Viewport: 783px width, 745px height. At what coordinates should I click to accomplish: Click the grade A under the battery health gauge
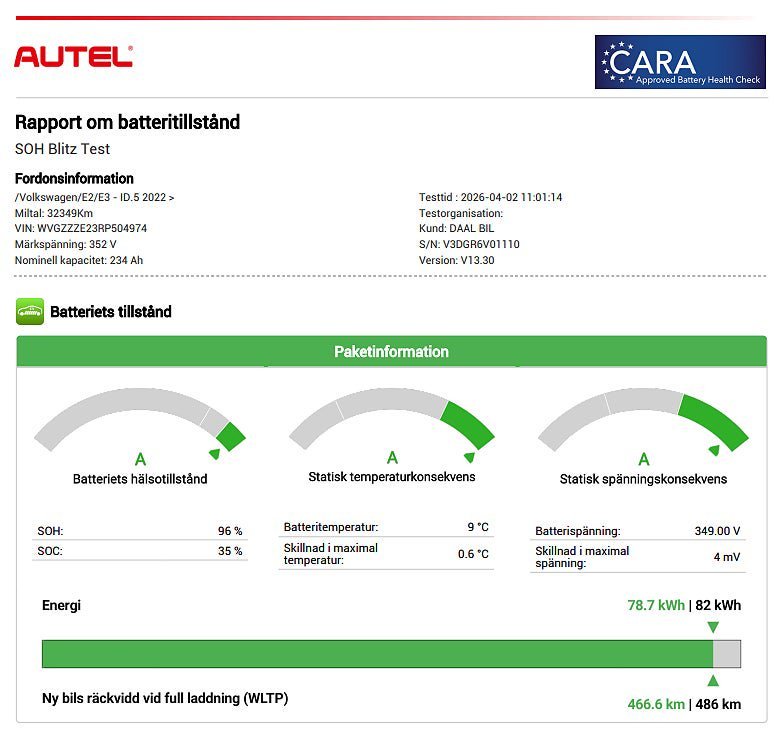(140, 460)
